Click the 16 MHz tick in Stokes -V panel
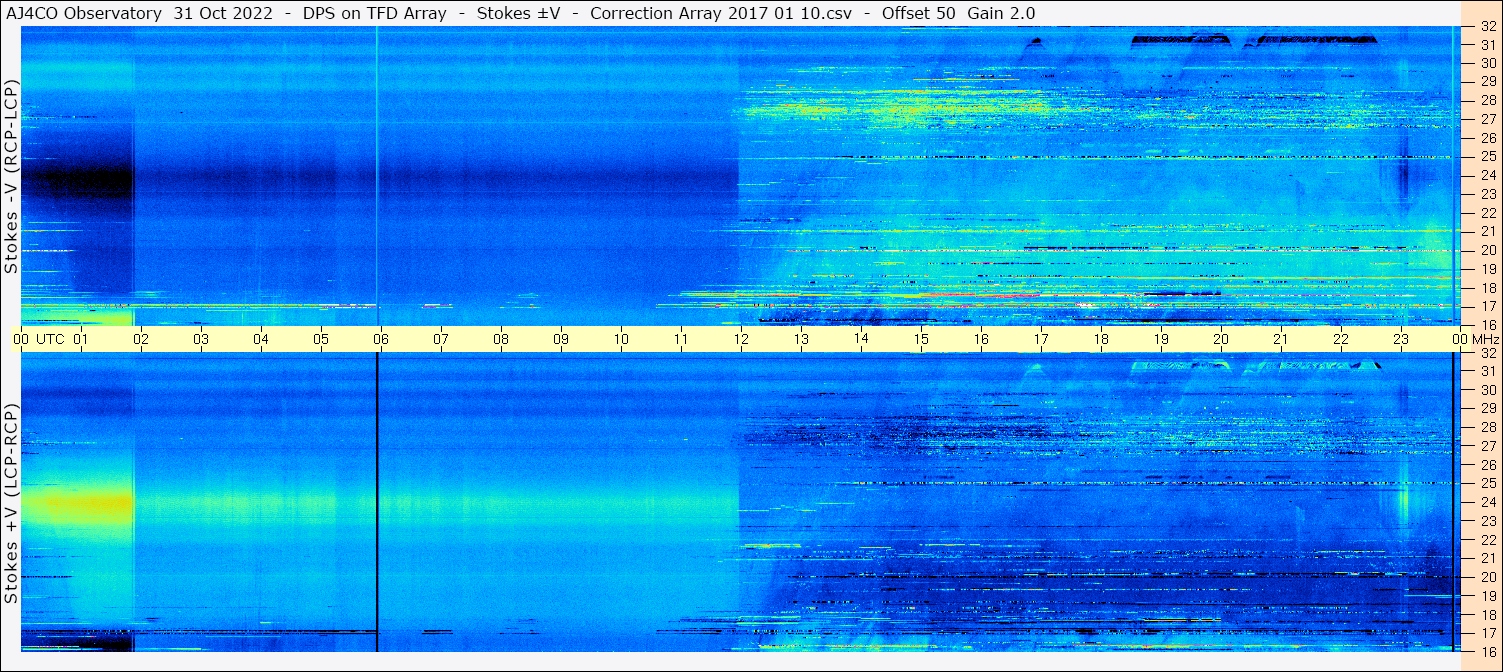The image size is (1503, 672). point(1487,324)
